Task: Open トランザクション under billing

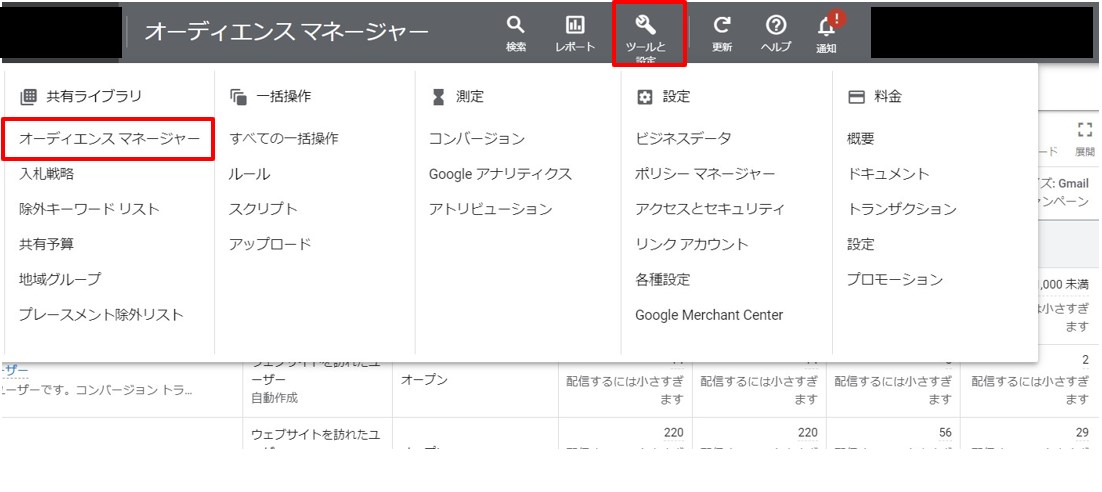Action: (902, 209)
